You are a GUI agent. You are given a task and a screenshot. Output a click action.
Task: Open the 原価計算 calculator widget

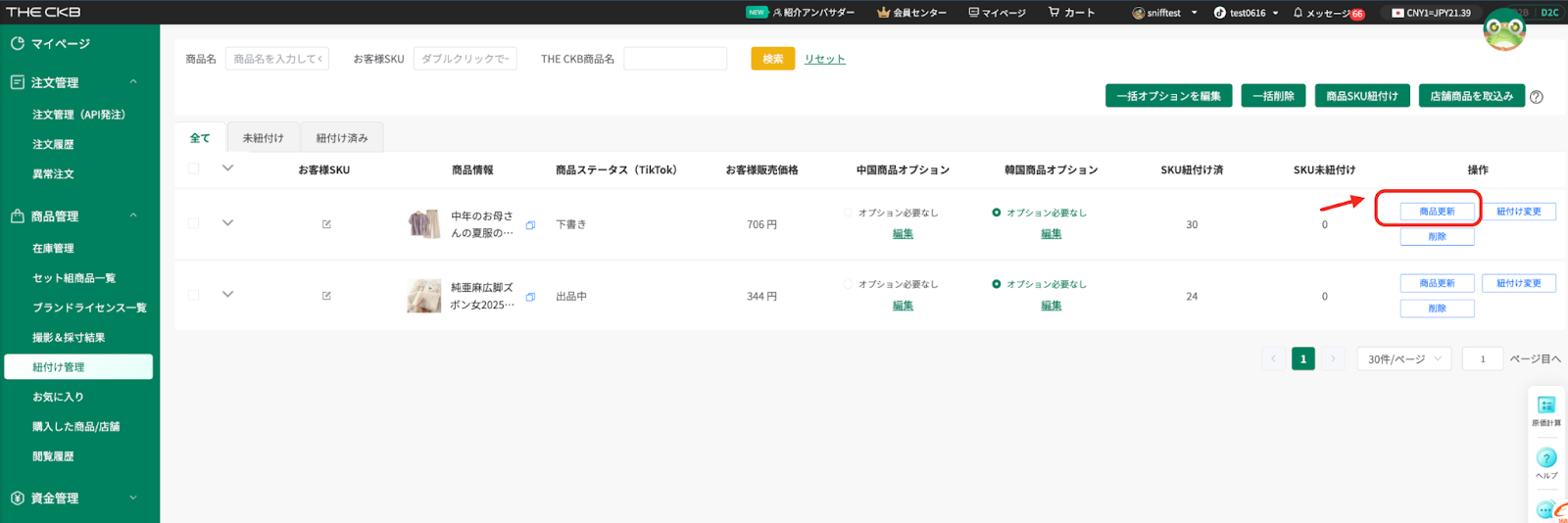(x=1546, y=411)
